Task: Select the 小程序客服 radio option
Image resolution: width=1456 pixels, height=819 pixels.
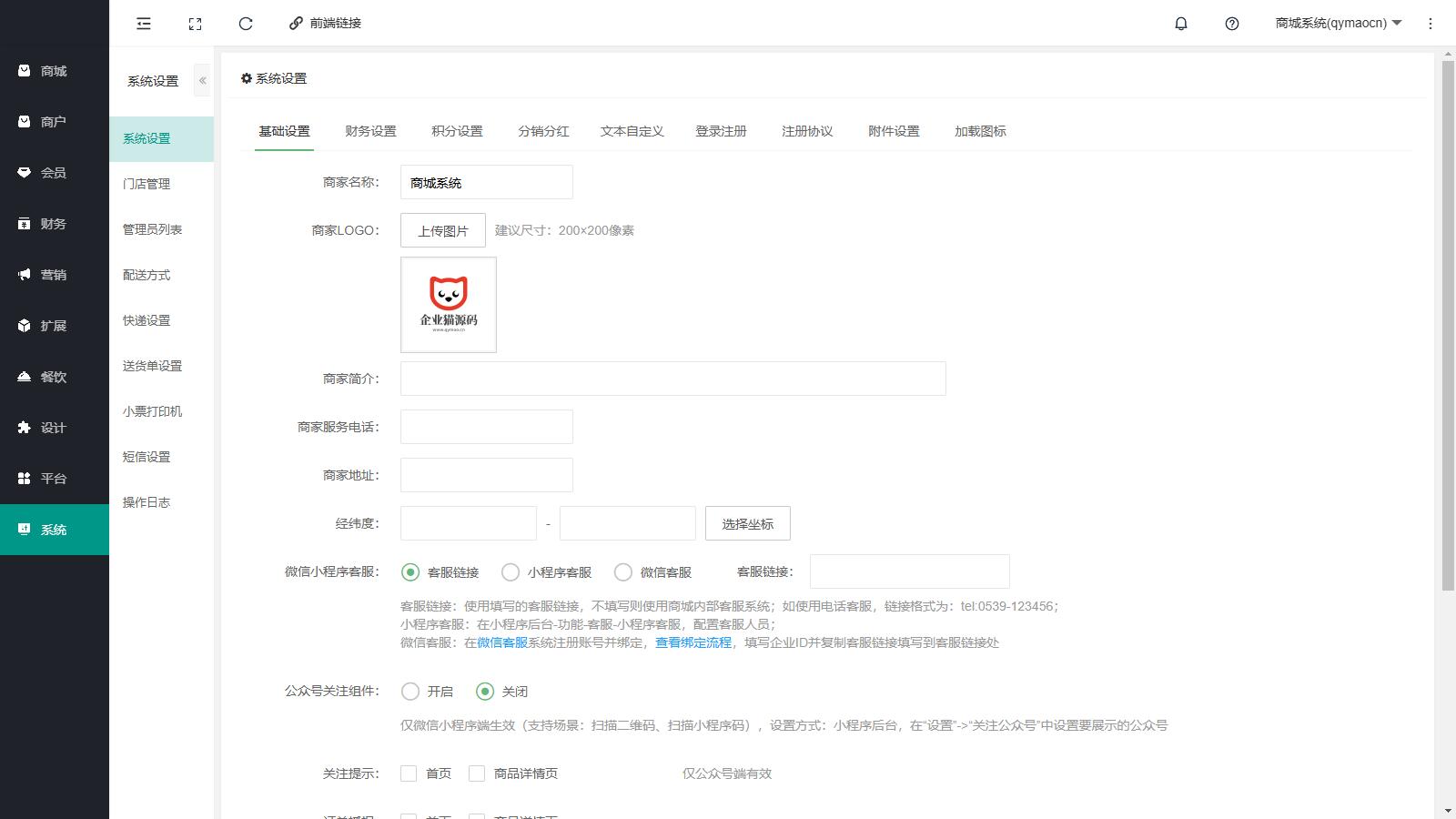Action: pyautogui.click(x=511, y=572)
